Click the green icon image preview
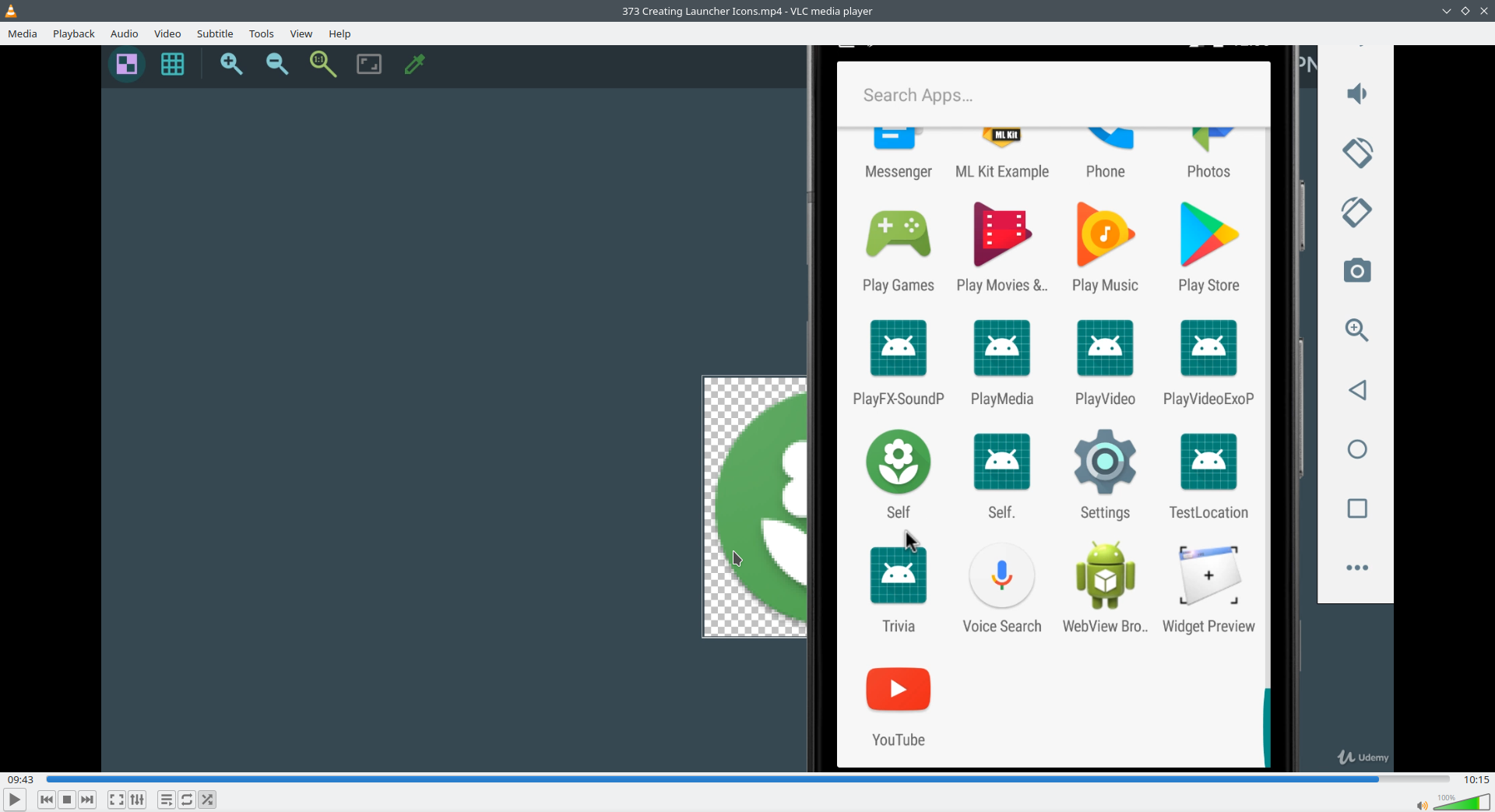The height and width of the screenshot is (812, 1495). pyautogui.click(x=755, y=507)
